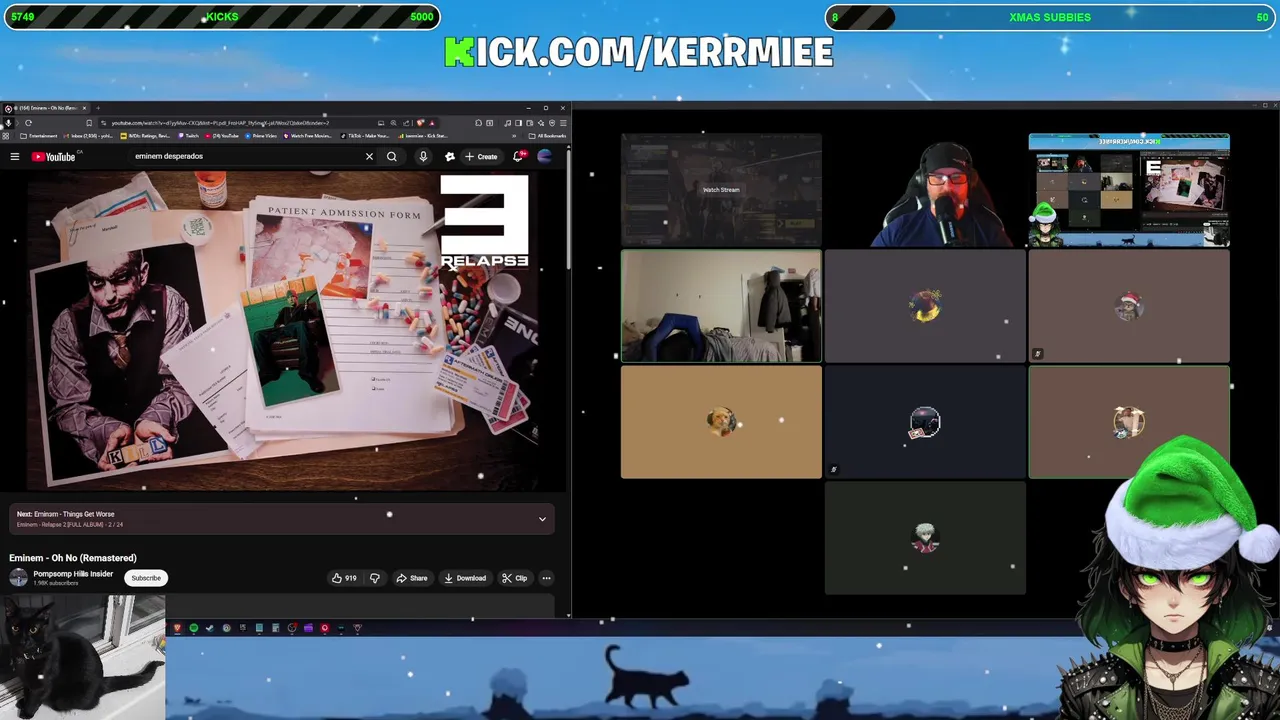The width and height of the screenshot is (1280, 720).
Task: Click Watch Stream in call window
Action: tap(721, 190)
